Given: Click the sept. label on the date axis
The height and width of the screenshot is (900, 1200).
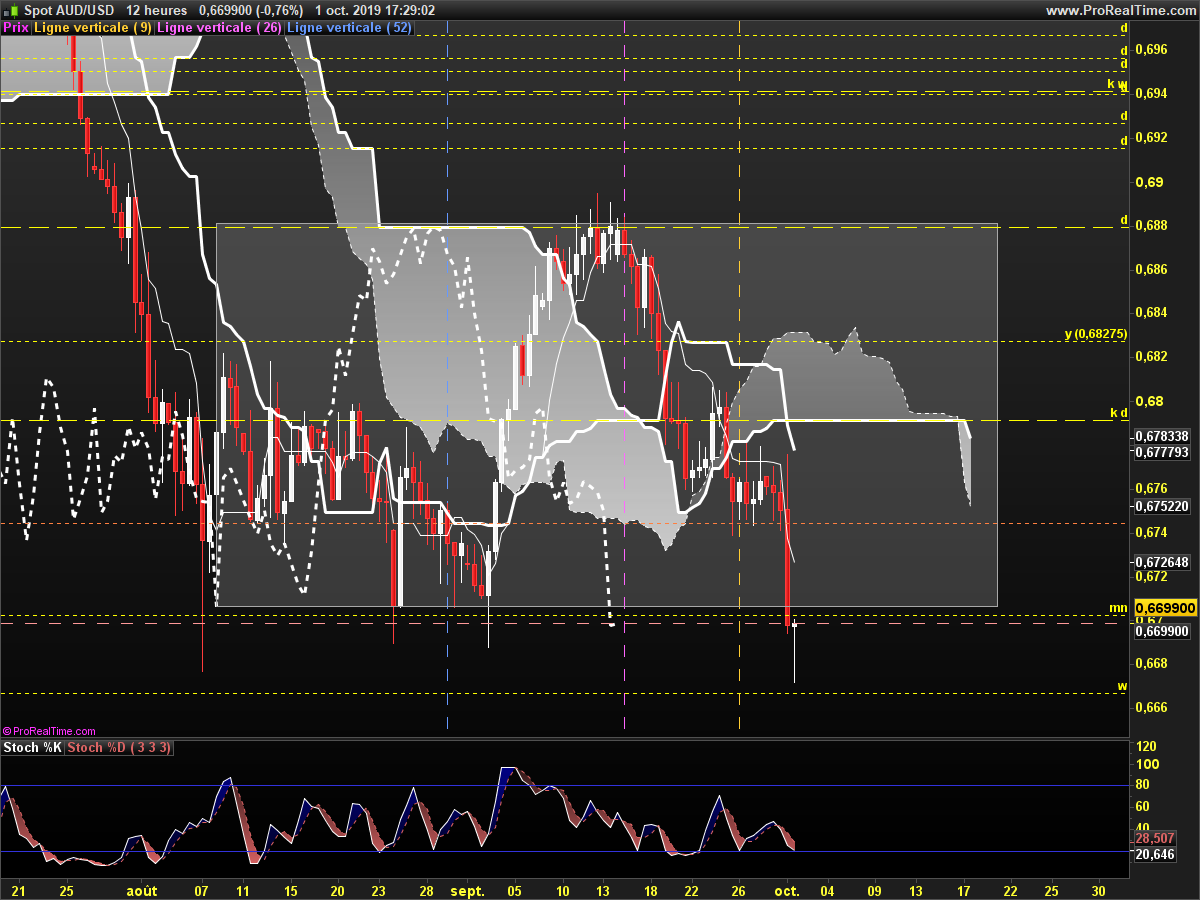Looking at the screenshot, I should [467, 889].
